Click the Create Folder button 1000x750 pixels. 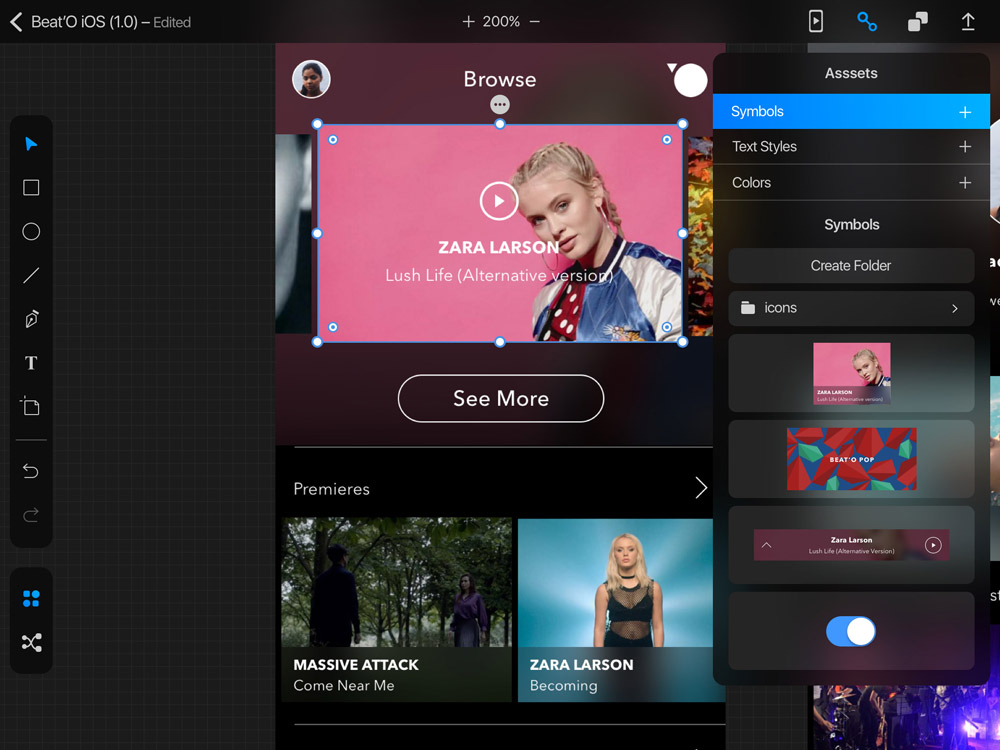coord(851,265)
